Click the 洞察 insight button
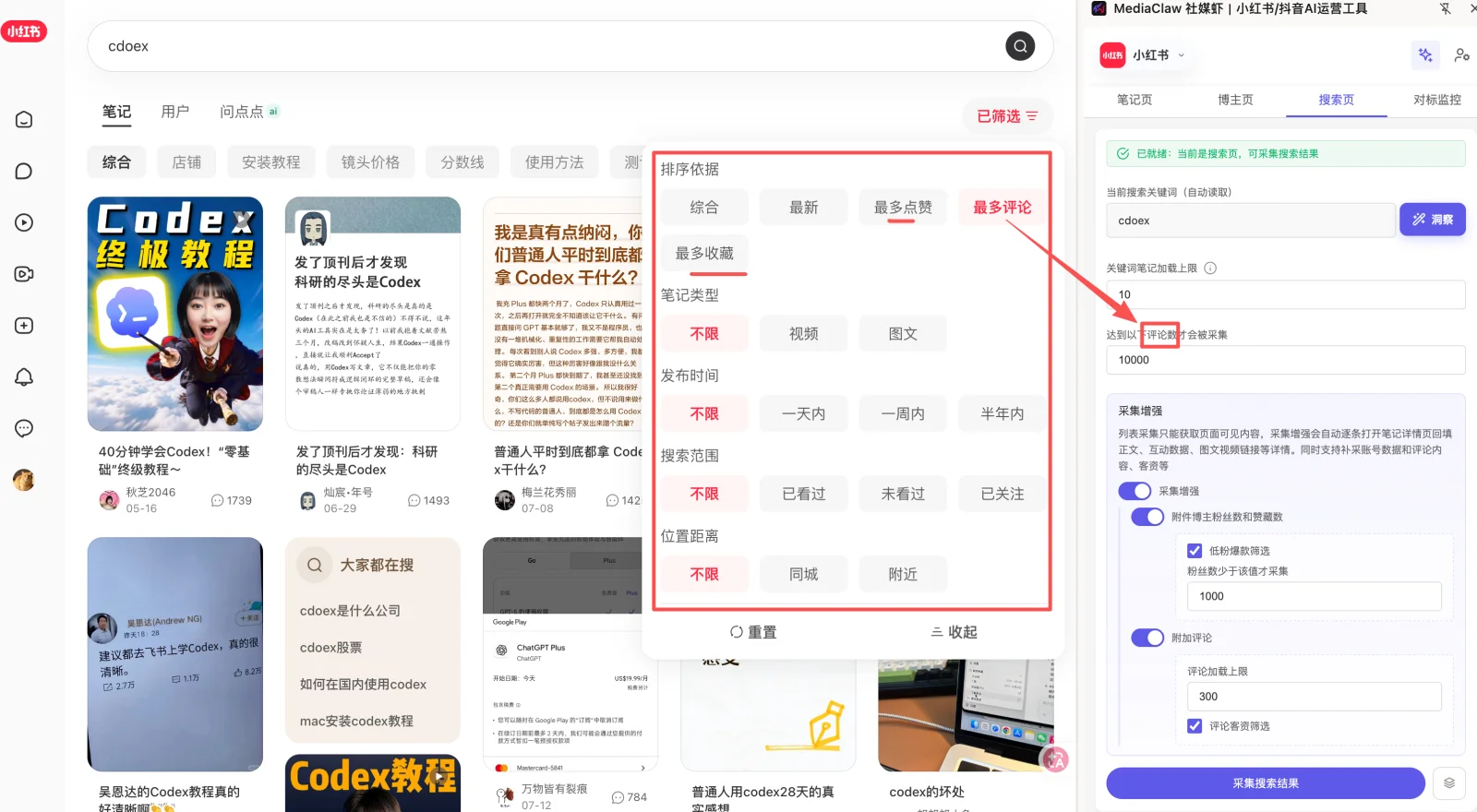Viewport: 1477px width, 812px height. [1433, 220]
